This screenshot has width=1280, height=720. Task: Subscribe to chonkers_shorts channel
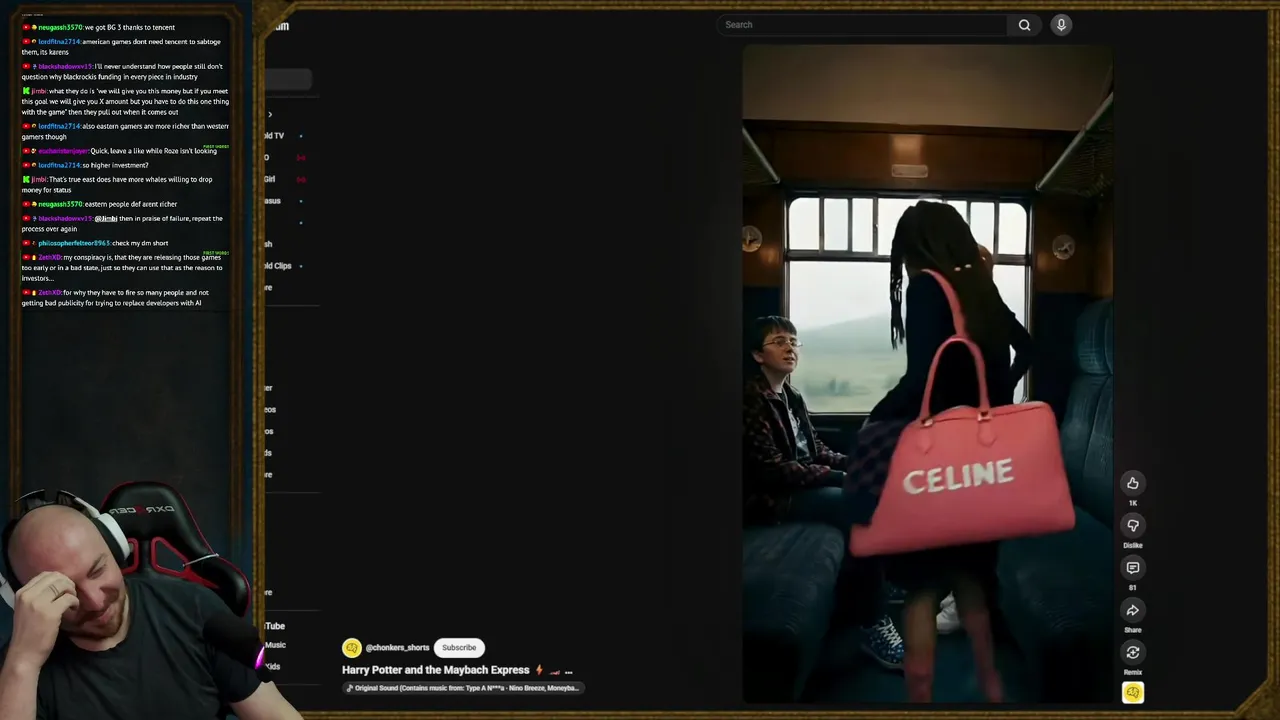click(459, 648)
